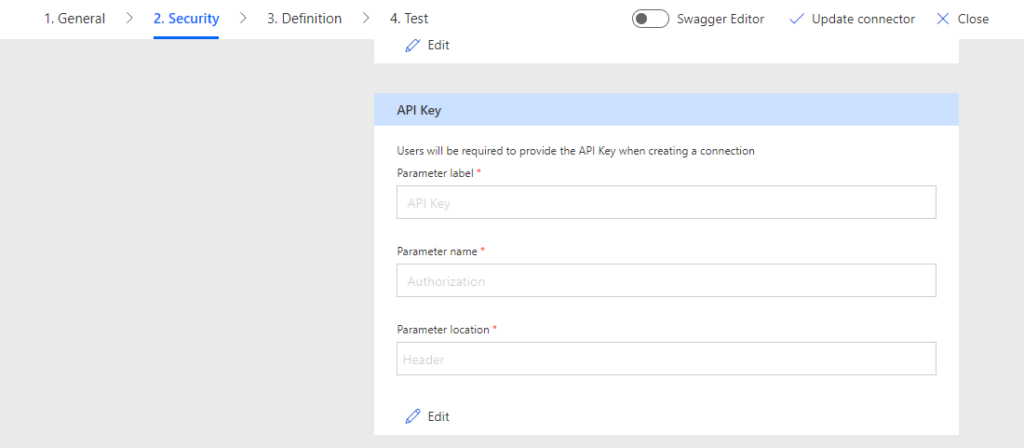Click the Parameter label input field
The width and height of the screenshot is (1024, 448).
pos(666,202)
